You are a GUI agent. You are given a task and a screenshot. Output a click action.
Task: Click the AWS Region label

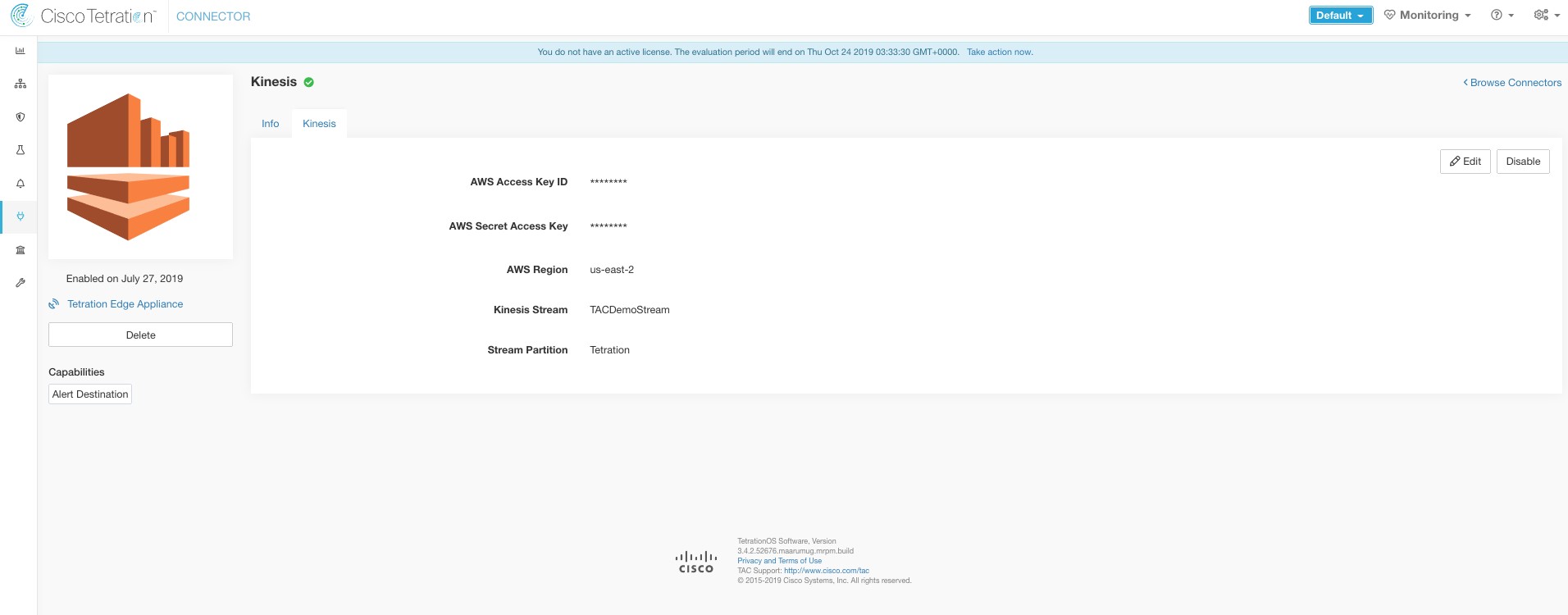coord(537,270)
